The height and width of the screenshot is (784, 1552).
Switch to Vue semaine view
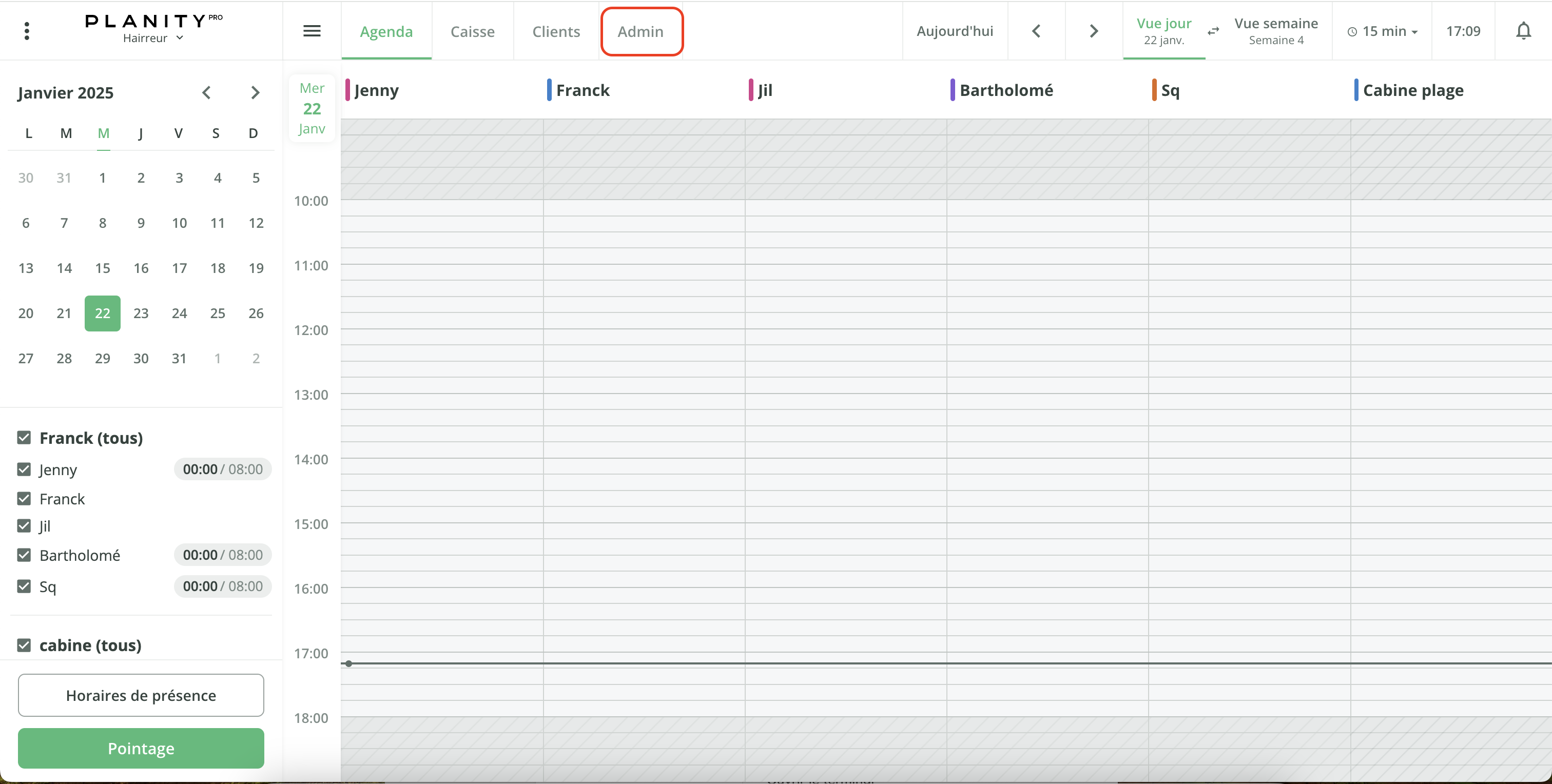1275,31
